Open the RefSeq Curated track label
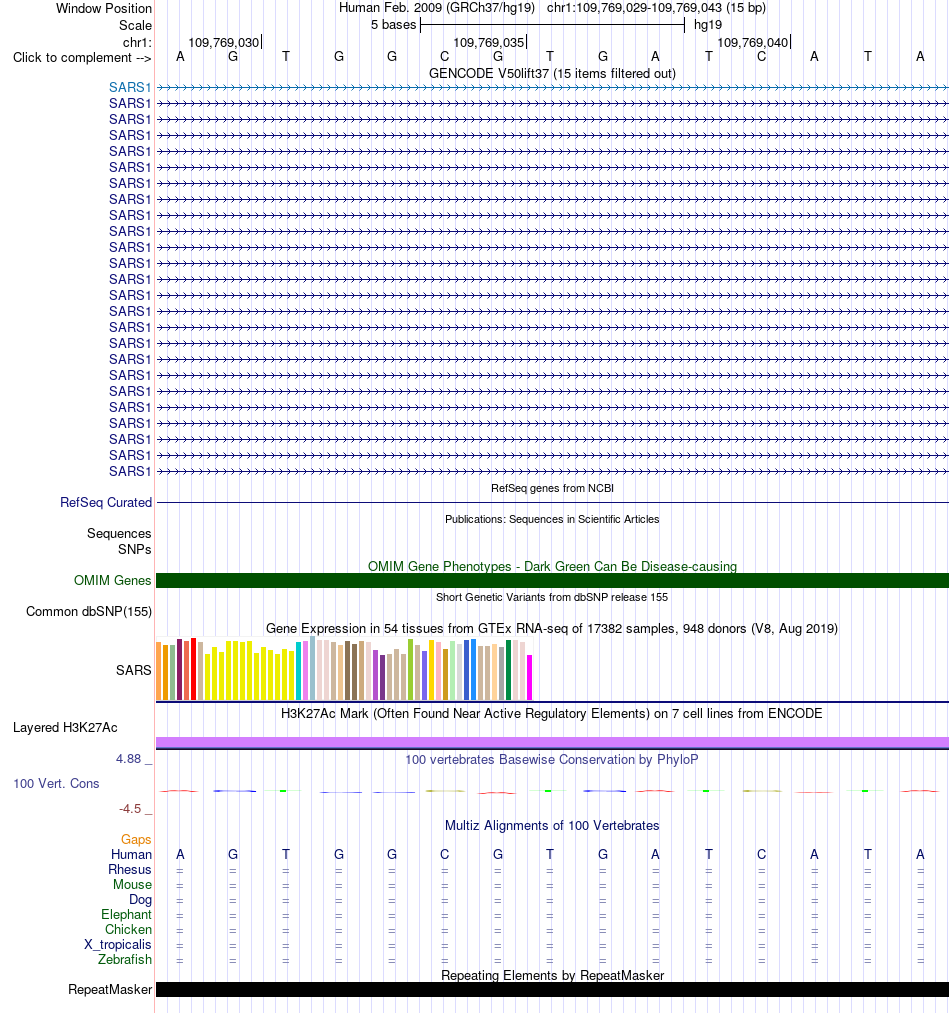This screenshot has width=950, height=1013. click(x=106, y=503)
